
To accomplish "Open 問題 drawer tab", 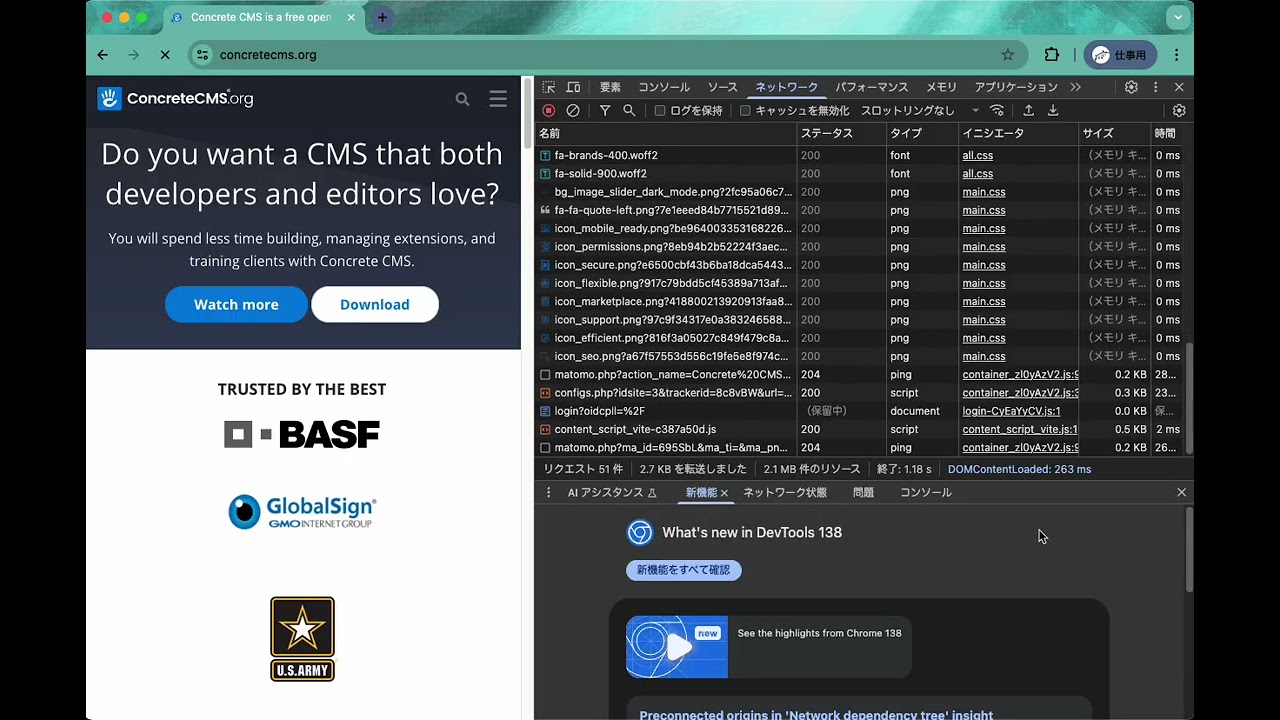I will pos(863,492).
